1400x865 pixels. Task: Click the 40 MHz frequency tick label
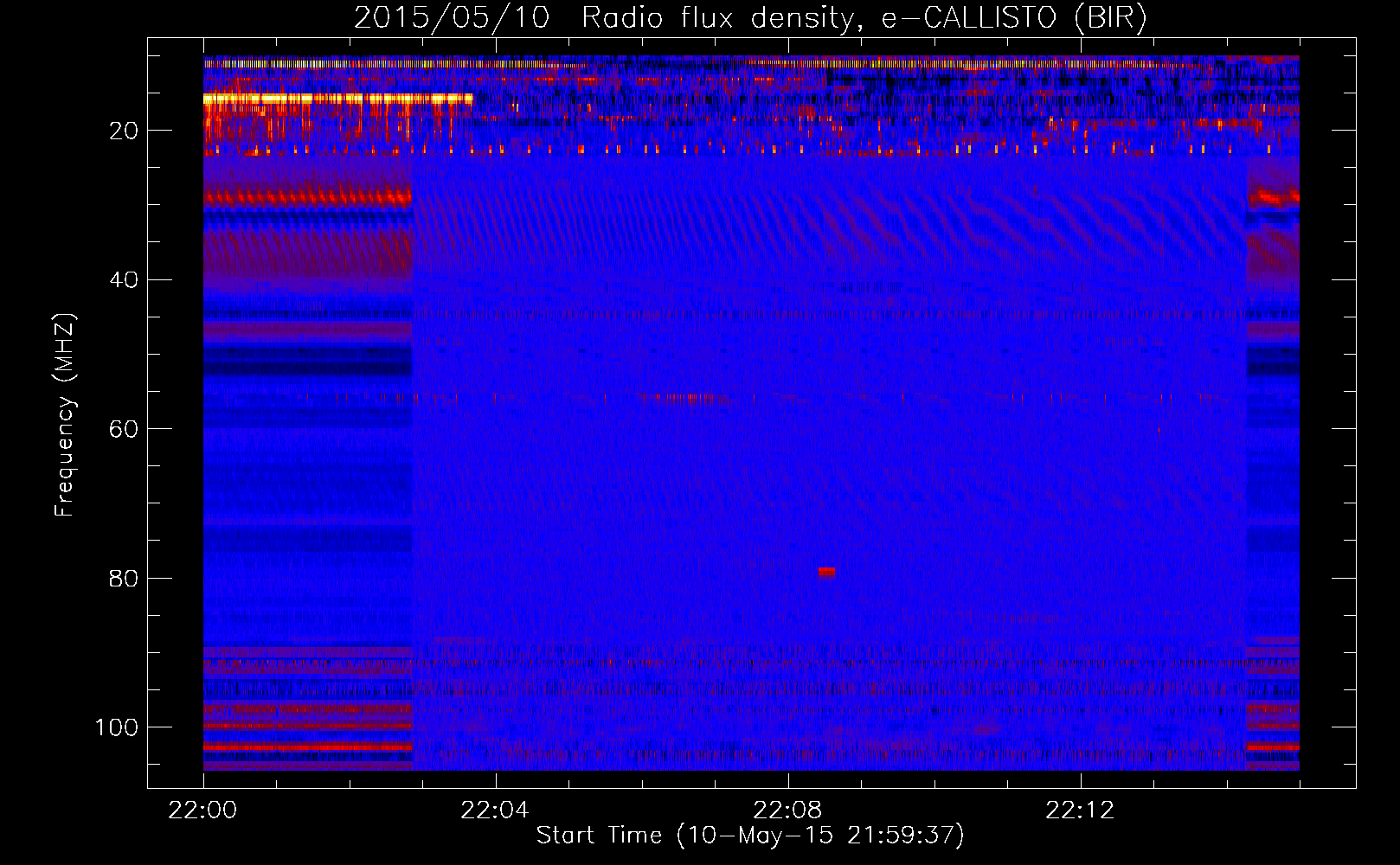pyautogui.click(x=124, y=280)
